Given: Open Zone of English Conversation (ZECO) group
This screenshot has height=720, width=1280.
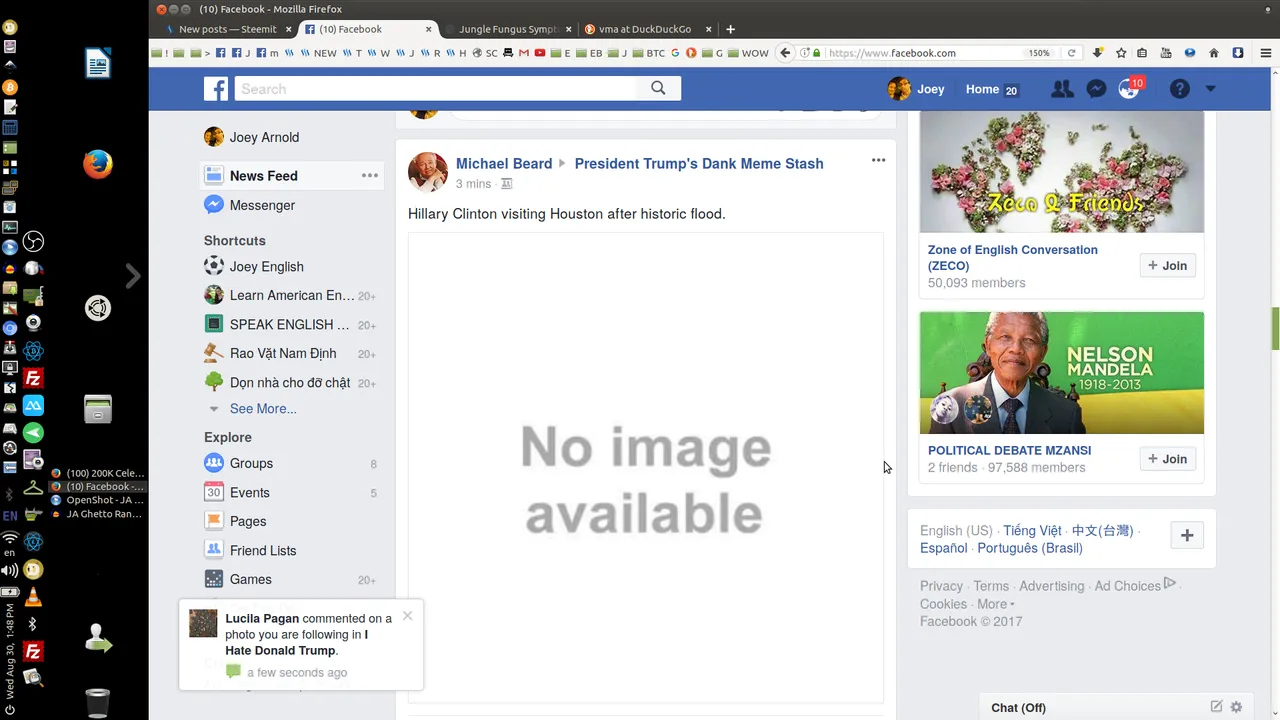Looking at the screenshot, I should point(1012,258).
